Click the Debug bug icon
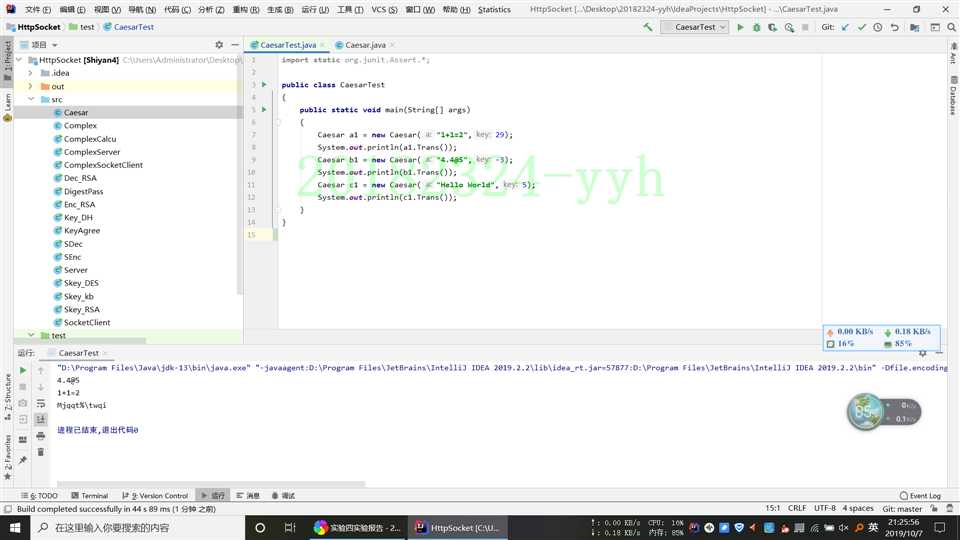 [x=757, y=28]
